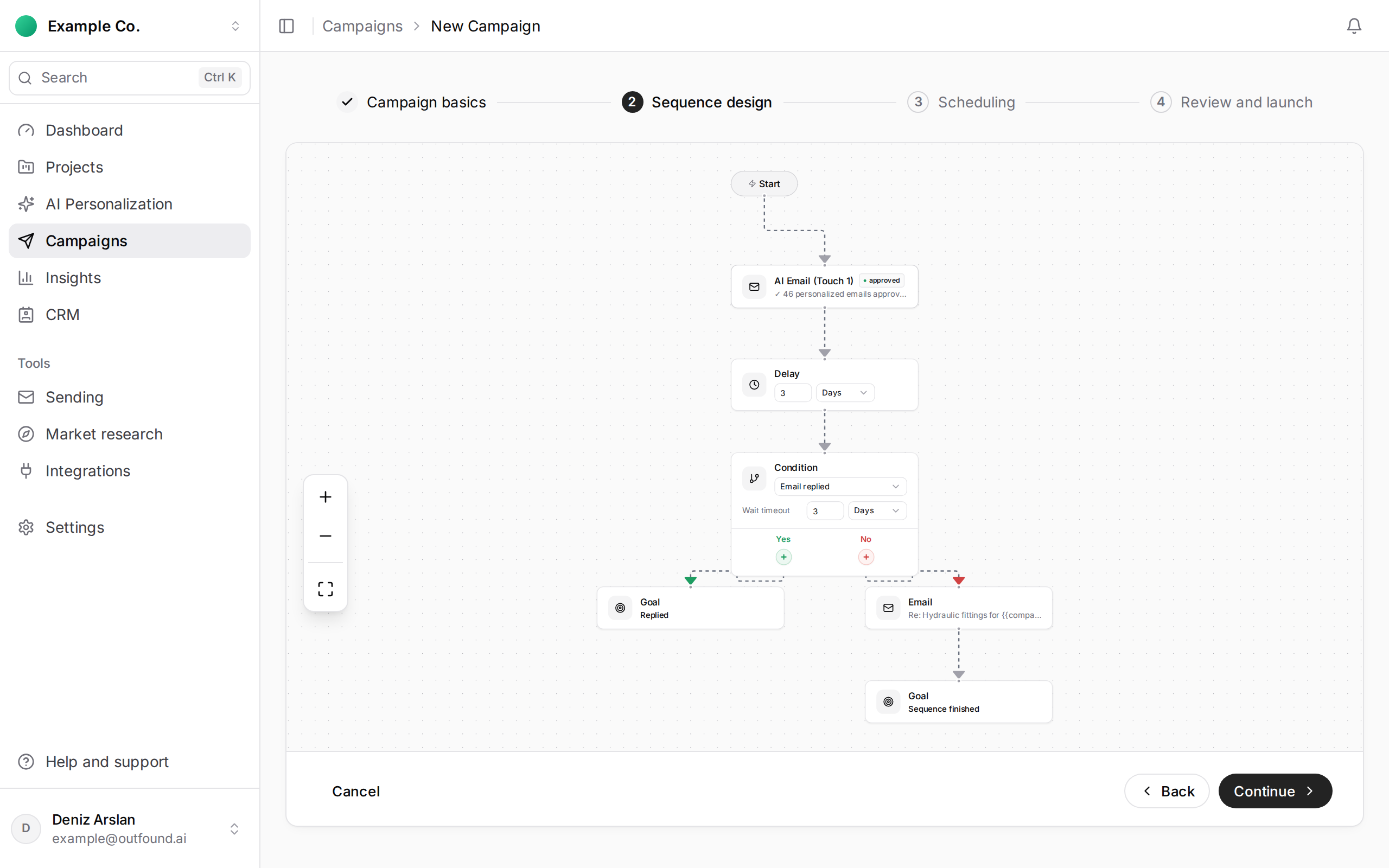Go to AI Personalization
This screenshot has height=868, width=1389.
coord(130,204)
